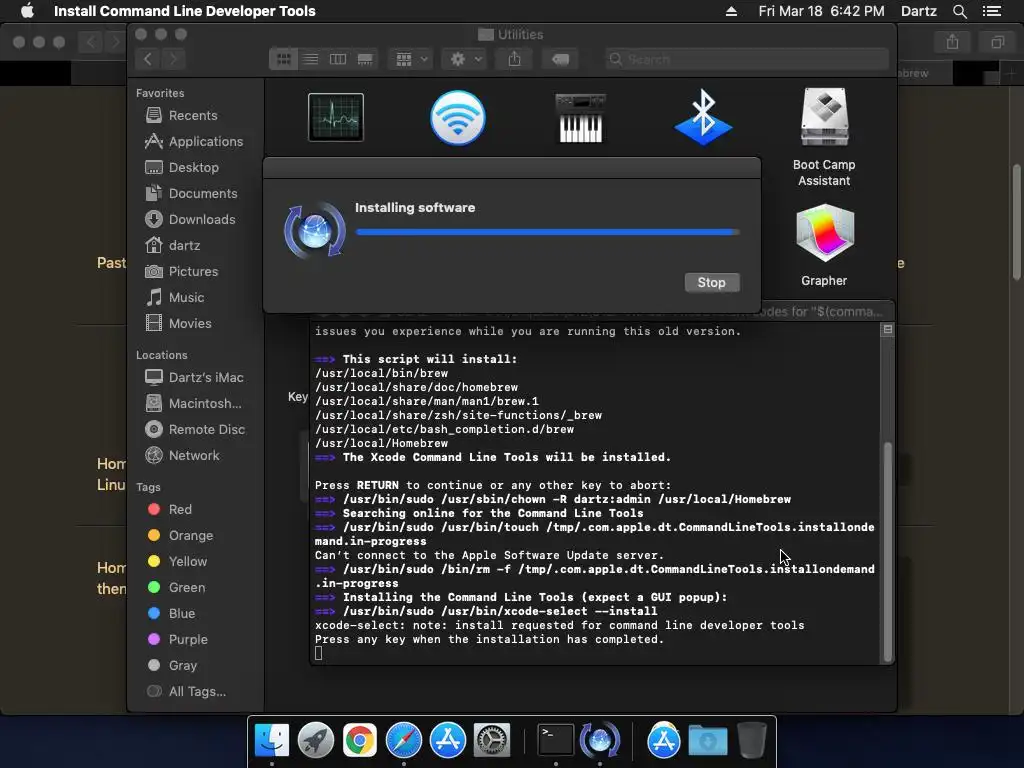Screen dimensions: 1024x768
Task: Select Pictures in Finder sidebar
Action: (193, 272)
